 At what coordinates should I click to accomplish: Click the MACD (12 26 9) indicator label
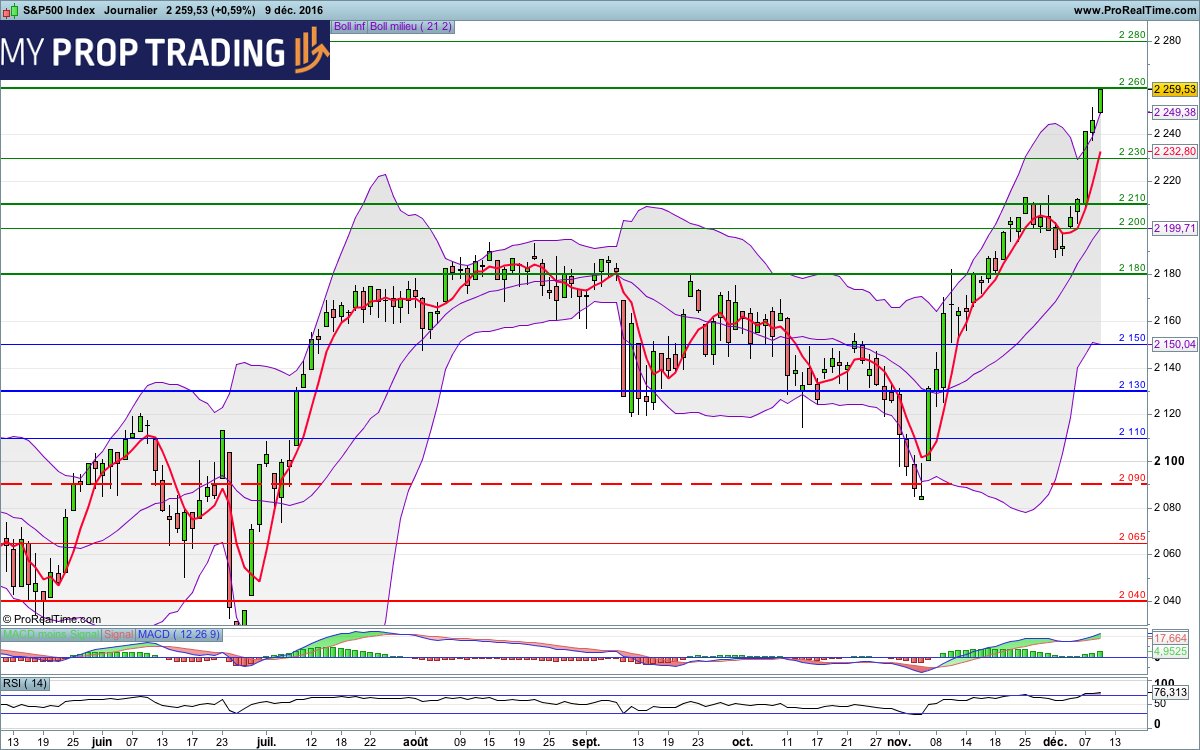(178, 635)
